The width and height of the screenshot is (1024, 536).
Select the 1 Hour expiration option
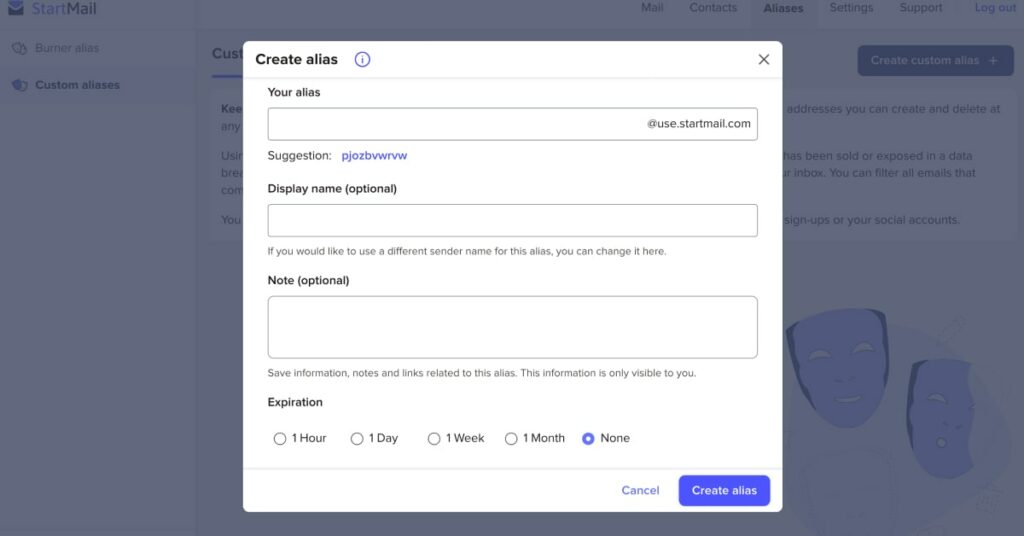tap(280, 438)
